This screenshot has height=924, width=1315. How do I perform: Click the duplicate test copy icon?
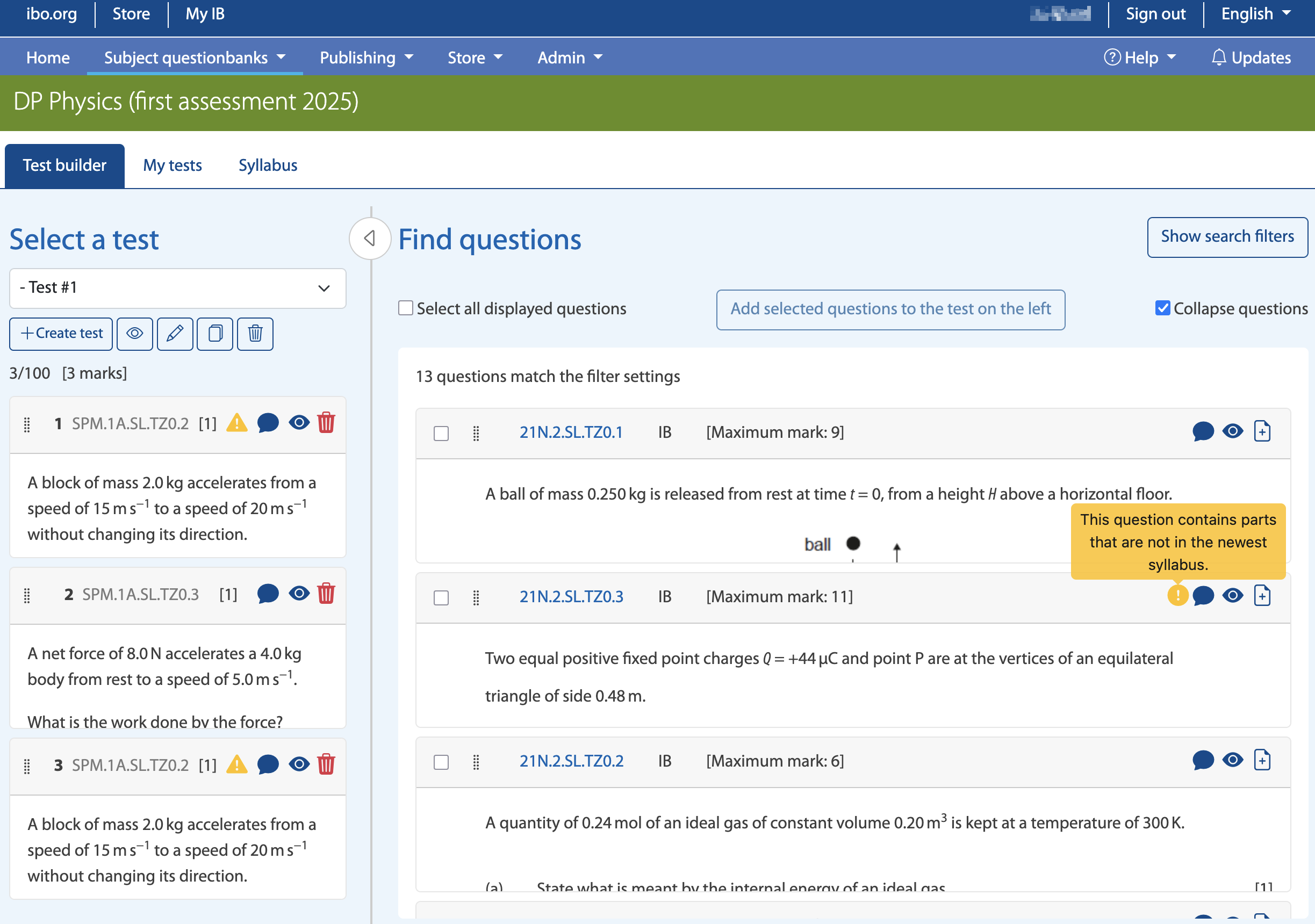[215, 333]
